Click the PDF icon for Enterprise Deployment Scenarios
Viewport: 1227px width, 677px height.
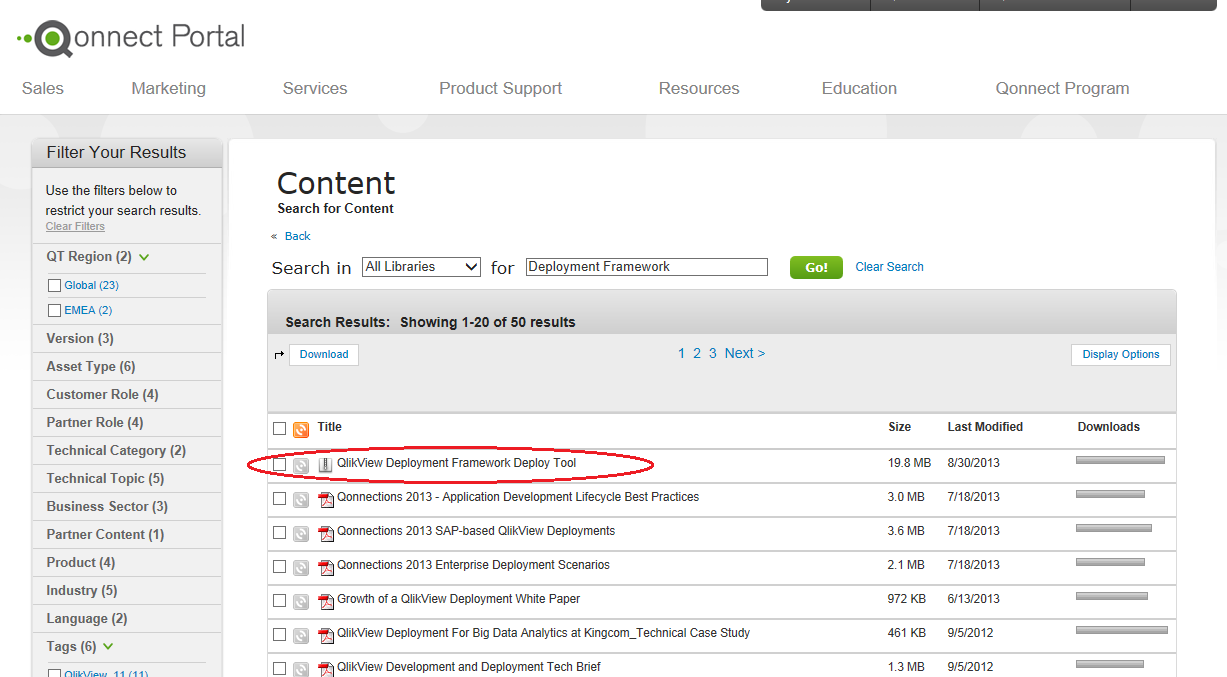pos(326,567)
